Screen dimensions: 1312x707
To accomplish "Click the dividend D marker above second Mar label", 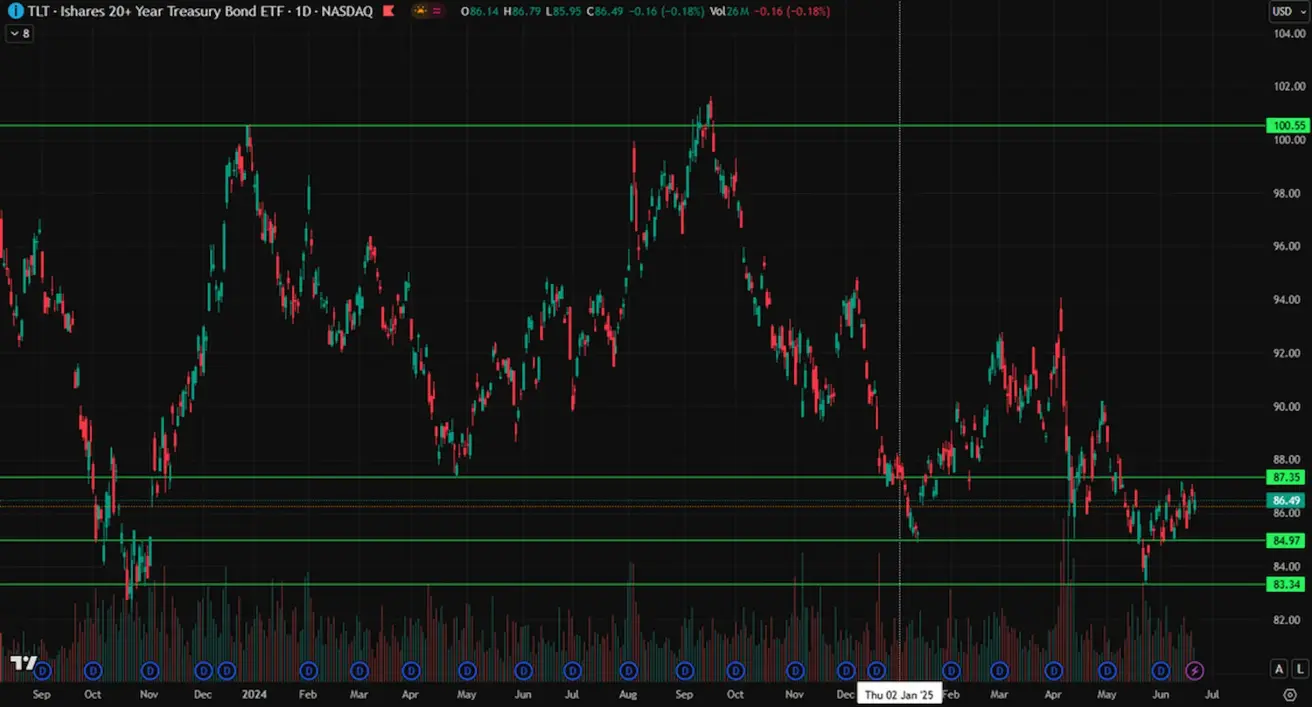I will tap(999, 670).
